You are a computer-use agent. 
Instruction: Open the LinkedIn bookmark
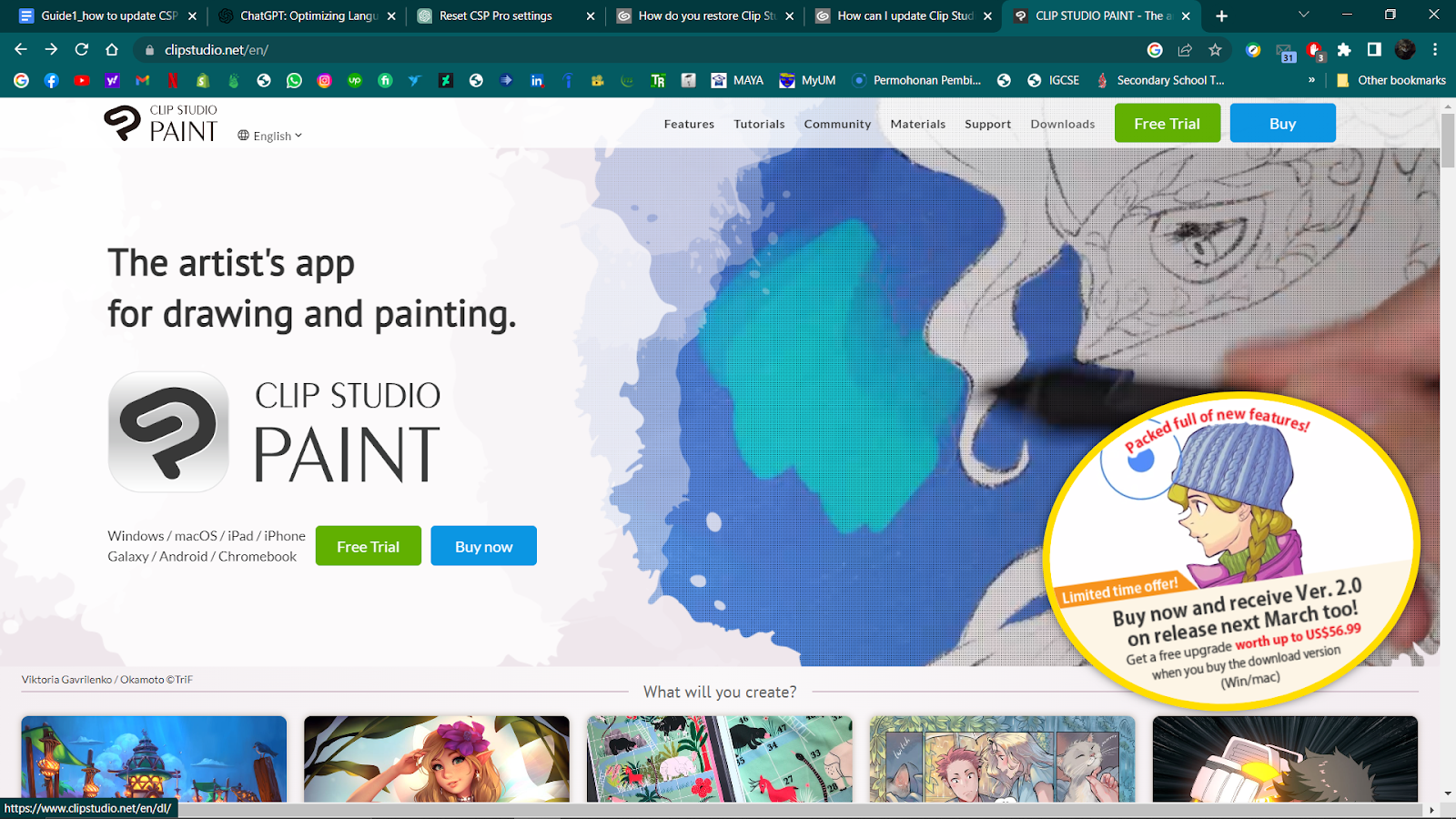pyautogui.click(x=537, y=80)
